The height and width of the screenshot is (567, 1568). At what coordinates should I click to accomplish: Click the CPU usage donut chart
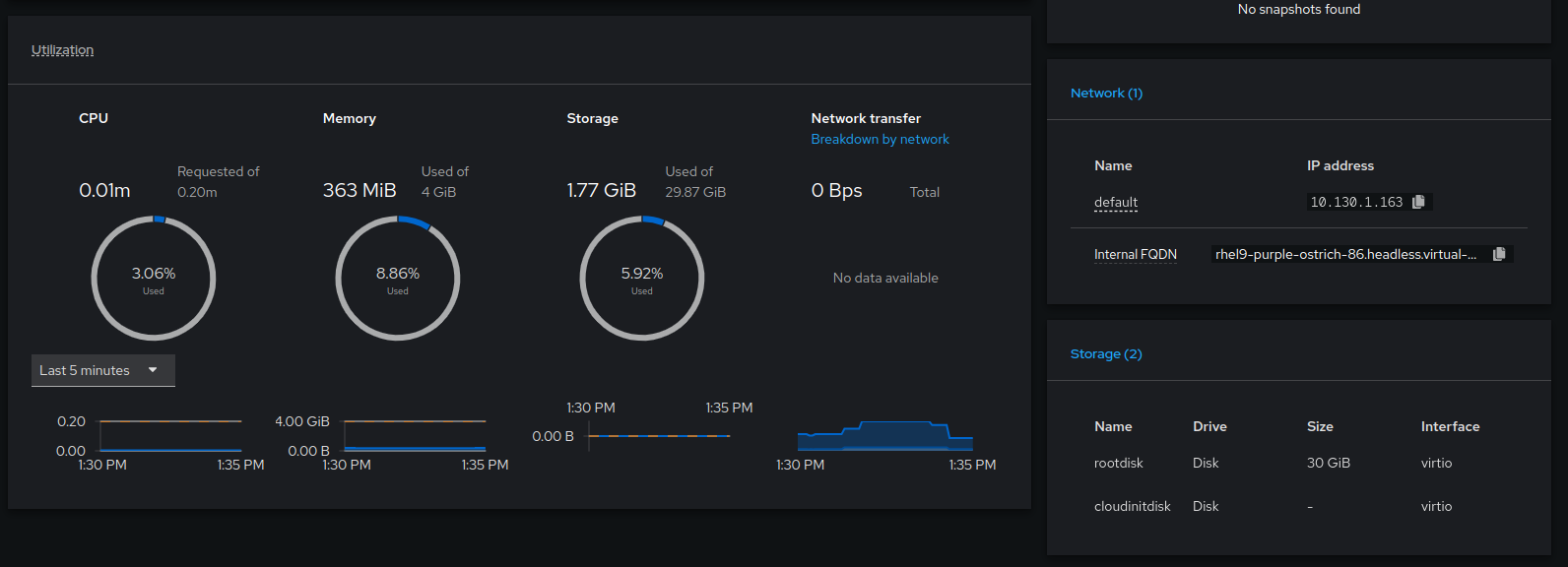154,279
